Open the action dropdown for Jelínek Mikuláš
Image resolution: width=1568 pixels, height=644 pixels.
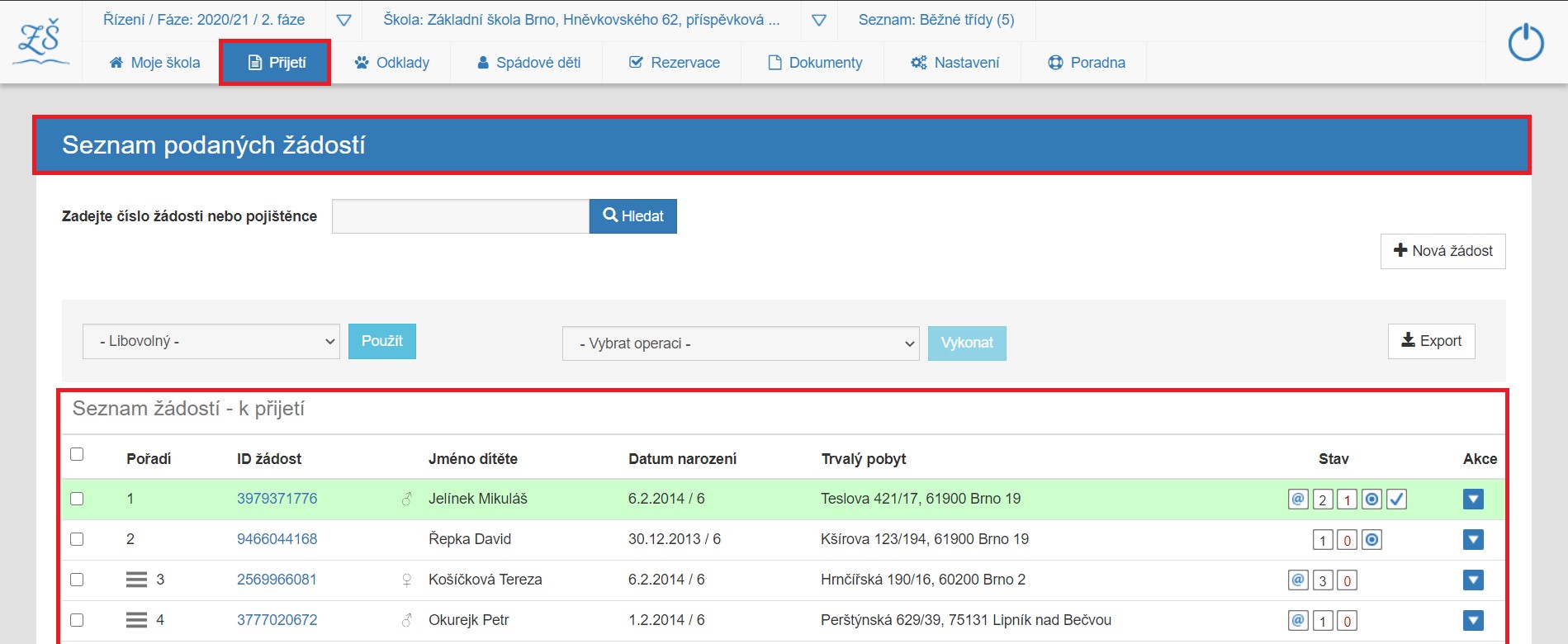pyautogui.click(x=1473, y=499)
